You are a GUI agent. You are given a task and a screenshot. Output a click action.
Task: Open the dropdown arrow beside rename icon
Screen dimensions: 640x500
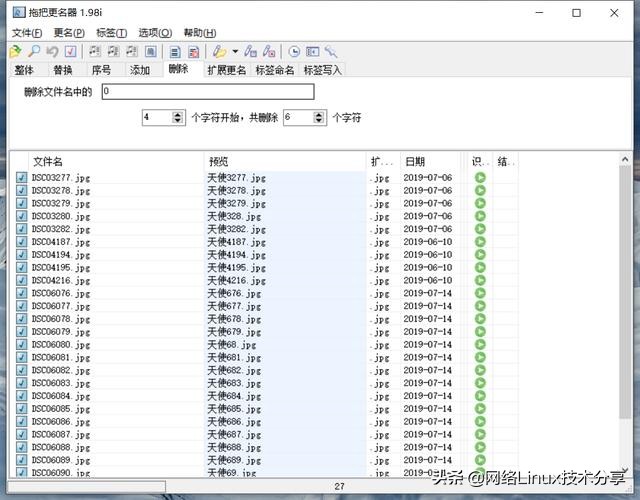[235, 51]
